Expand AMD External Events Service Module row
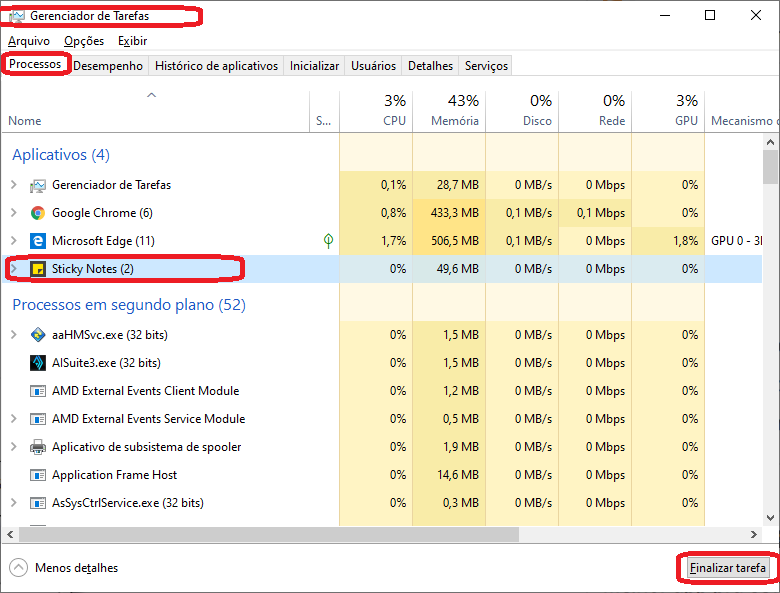This screenshot has width=780, height=593. (14, 419)
